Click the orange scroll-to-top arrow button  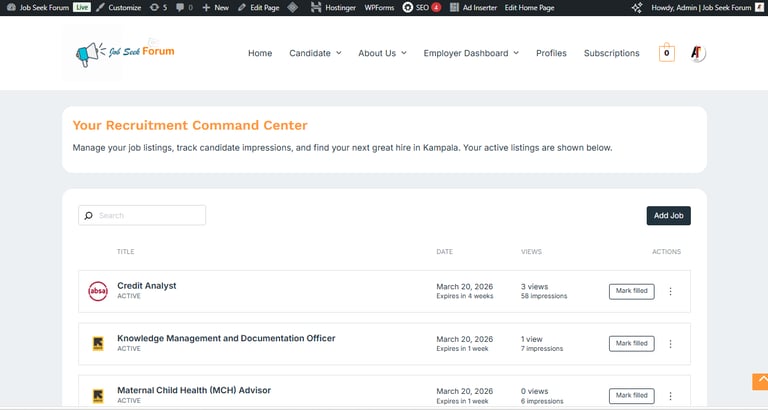click(760, 382)
